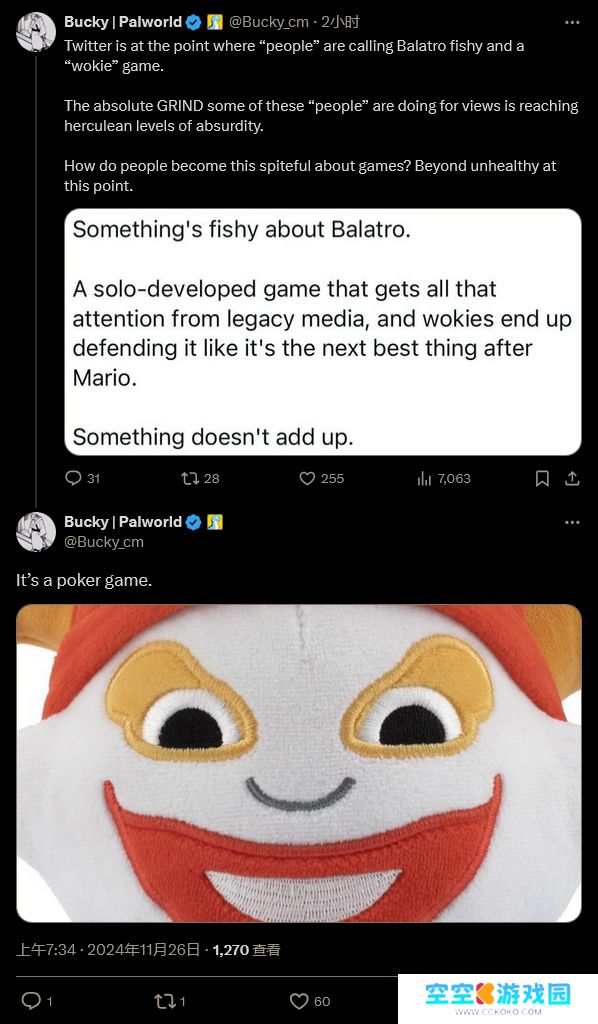Open more options menu on first tweet
The image size is (598, 1024).
point(572,22)
